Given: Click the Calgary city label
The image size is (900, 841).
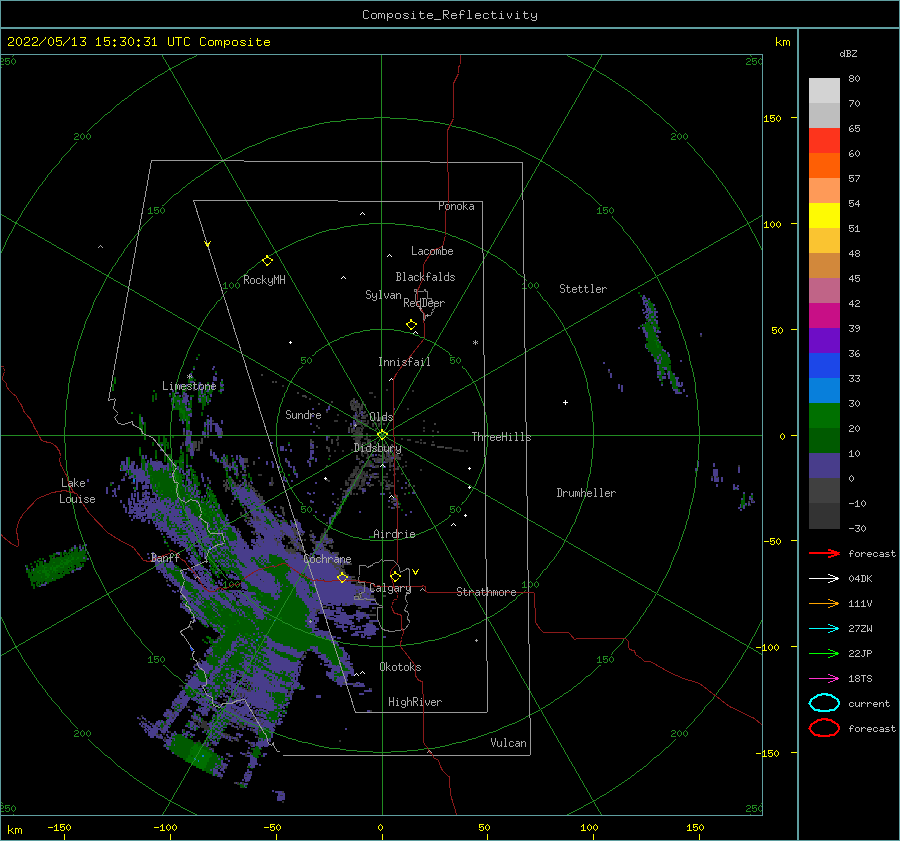Looking at the screenshot, I should coord(390,588).
